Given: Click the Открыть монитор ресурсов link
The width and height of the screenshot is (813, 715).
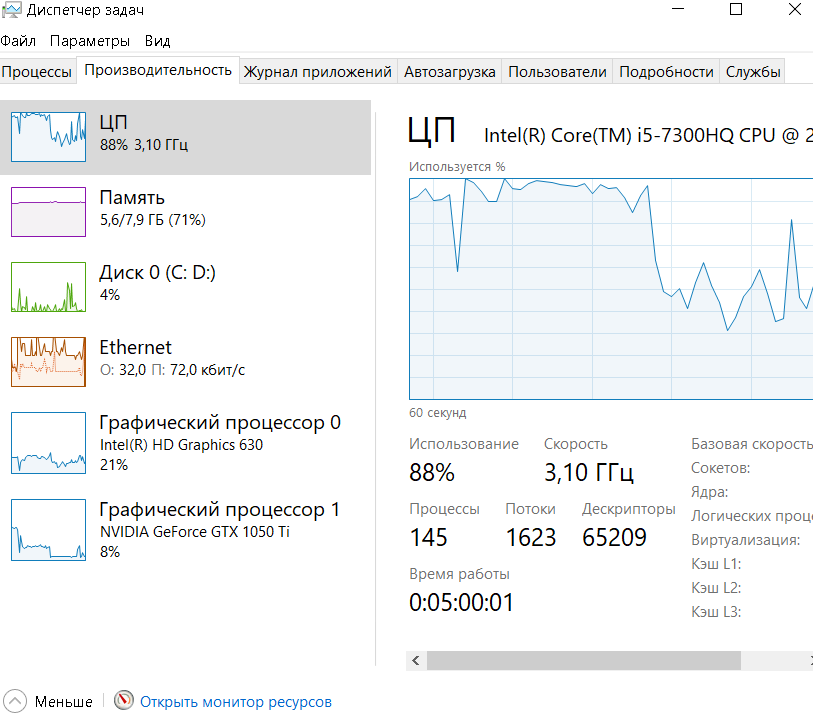Looking at the screenshot, I should [x=235, y=702].
